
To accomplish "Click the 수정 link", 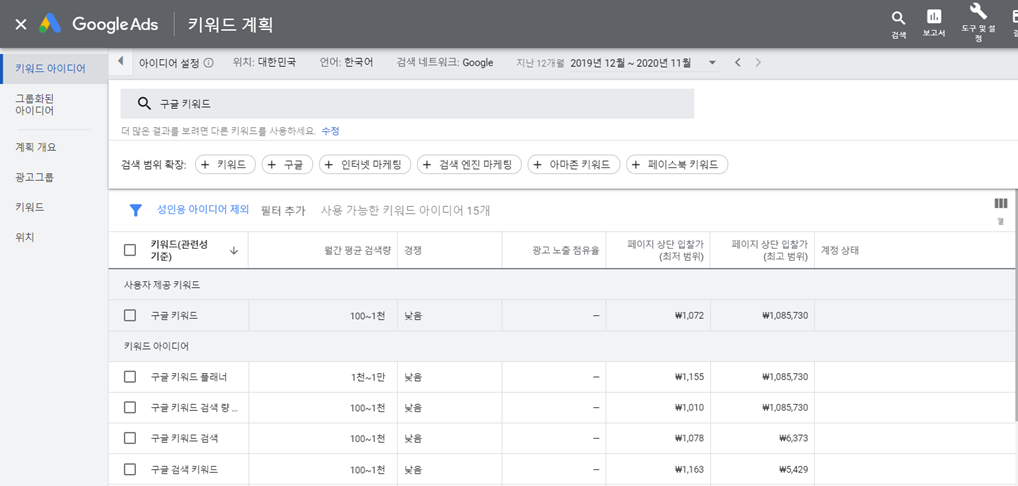I will coord(330,131).
